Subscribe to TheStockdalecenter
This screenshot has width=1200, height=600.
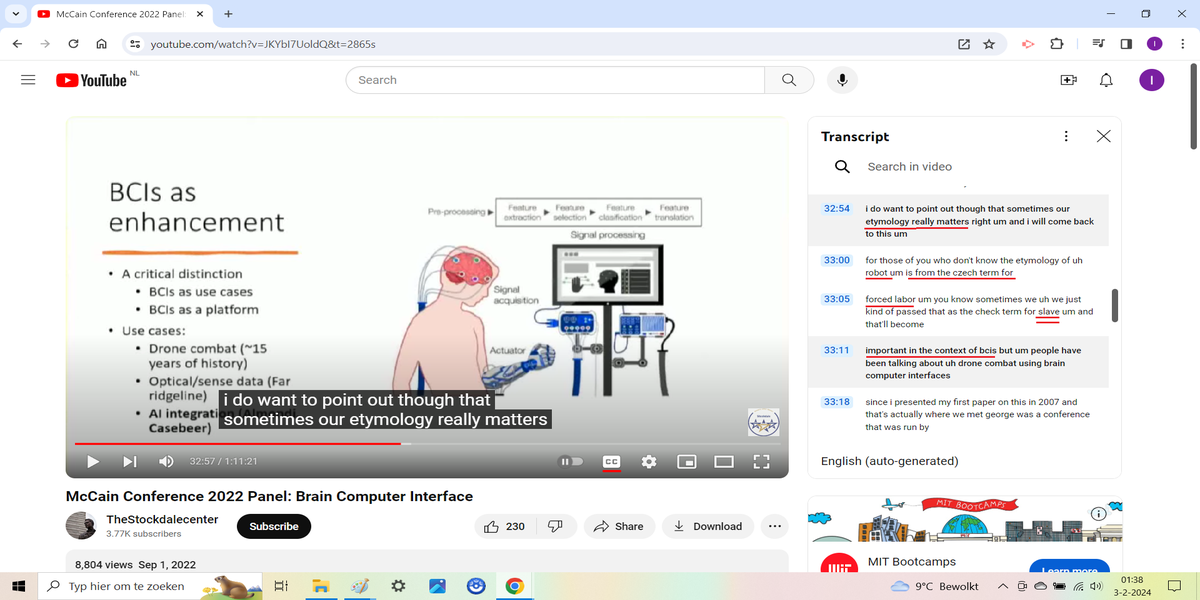coord(274,526)
